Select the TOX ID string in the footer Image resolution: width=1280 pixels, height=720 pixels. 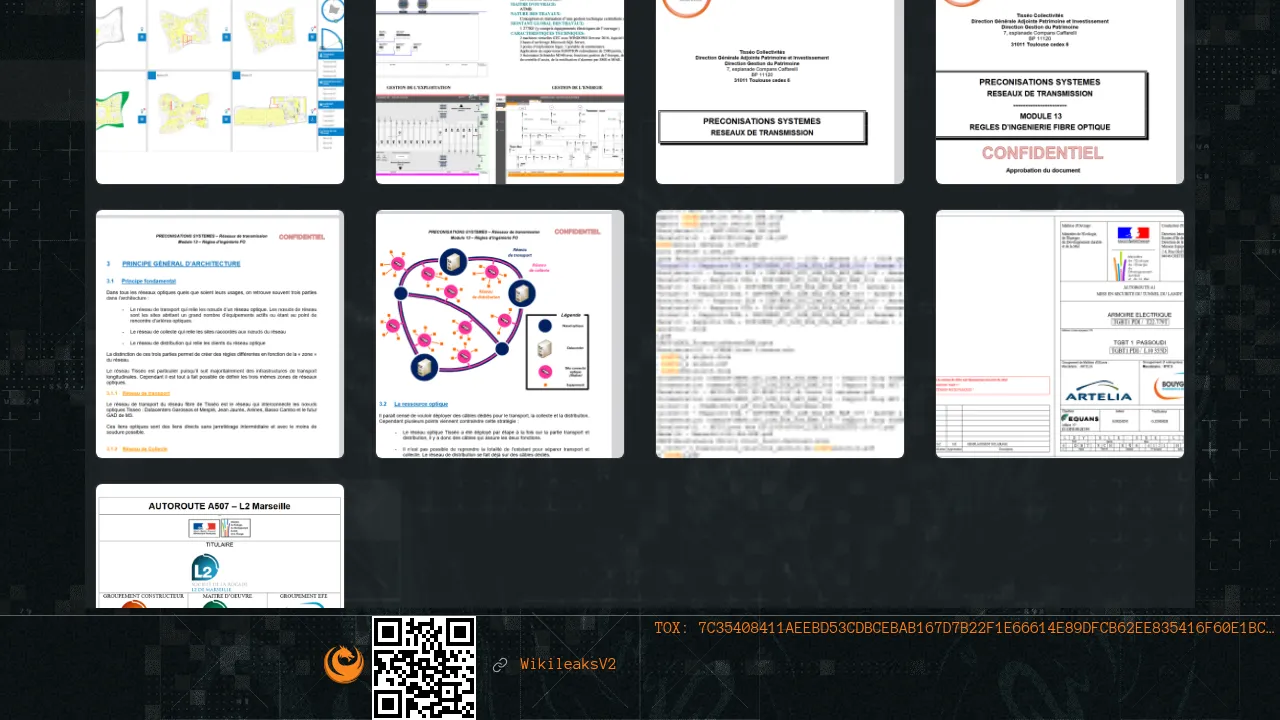click(x=964, y=628)
